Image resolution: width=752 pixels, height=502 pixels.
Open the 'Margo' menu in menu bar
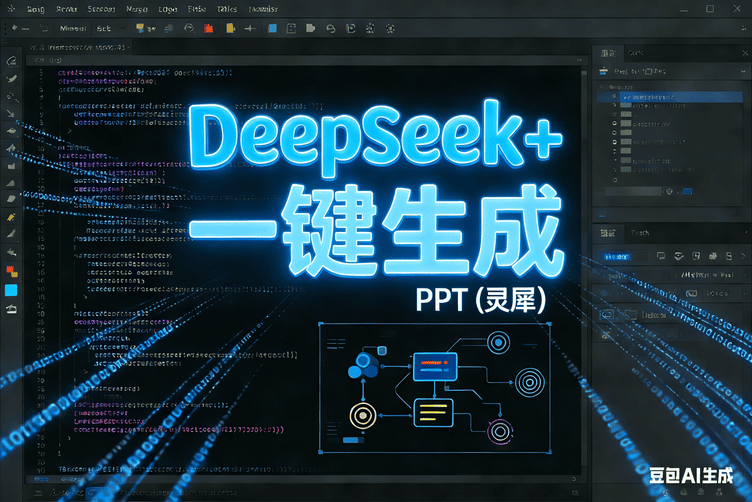click(x=137, y=9)
